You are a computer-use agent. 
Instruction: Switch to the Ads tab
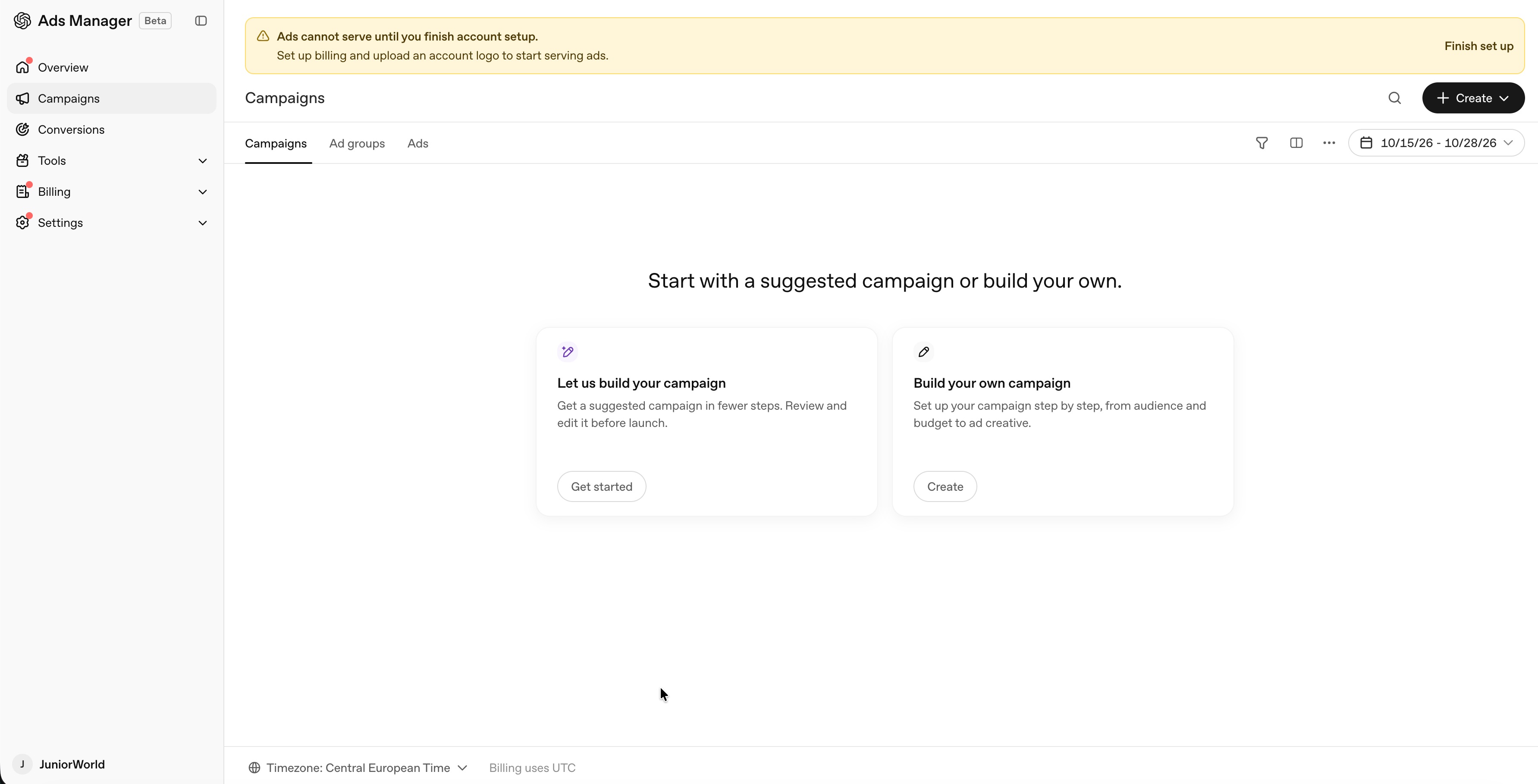pyautogui.click(x=418, y=143)
